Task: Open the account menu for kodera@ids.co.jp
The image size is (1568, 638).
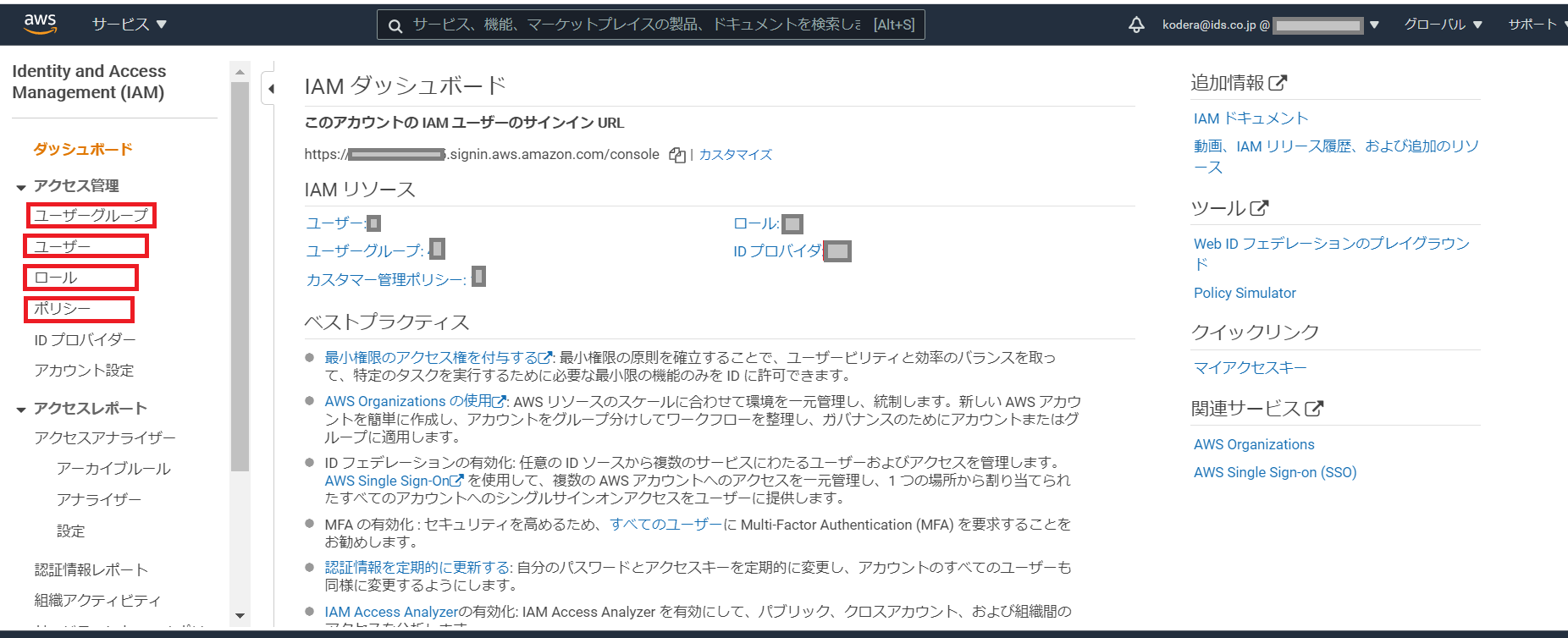Action: [x=1270, y=25]
